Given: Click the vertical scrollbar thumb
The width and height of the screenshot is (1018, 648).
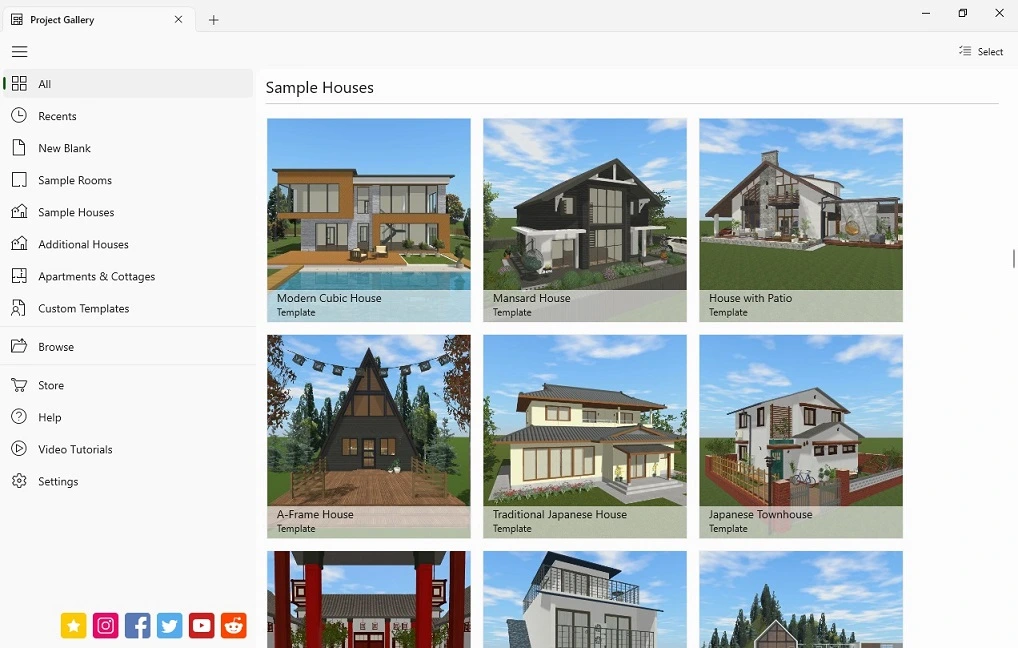Looking at the screenshot, I should pyautogui.click(x=1013, y=258).
